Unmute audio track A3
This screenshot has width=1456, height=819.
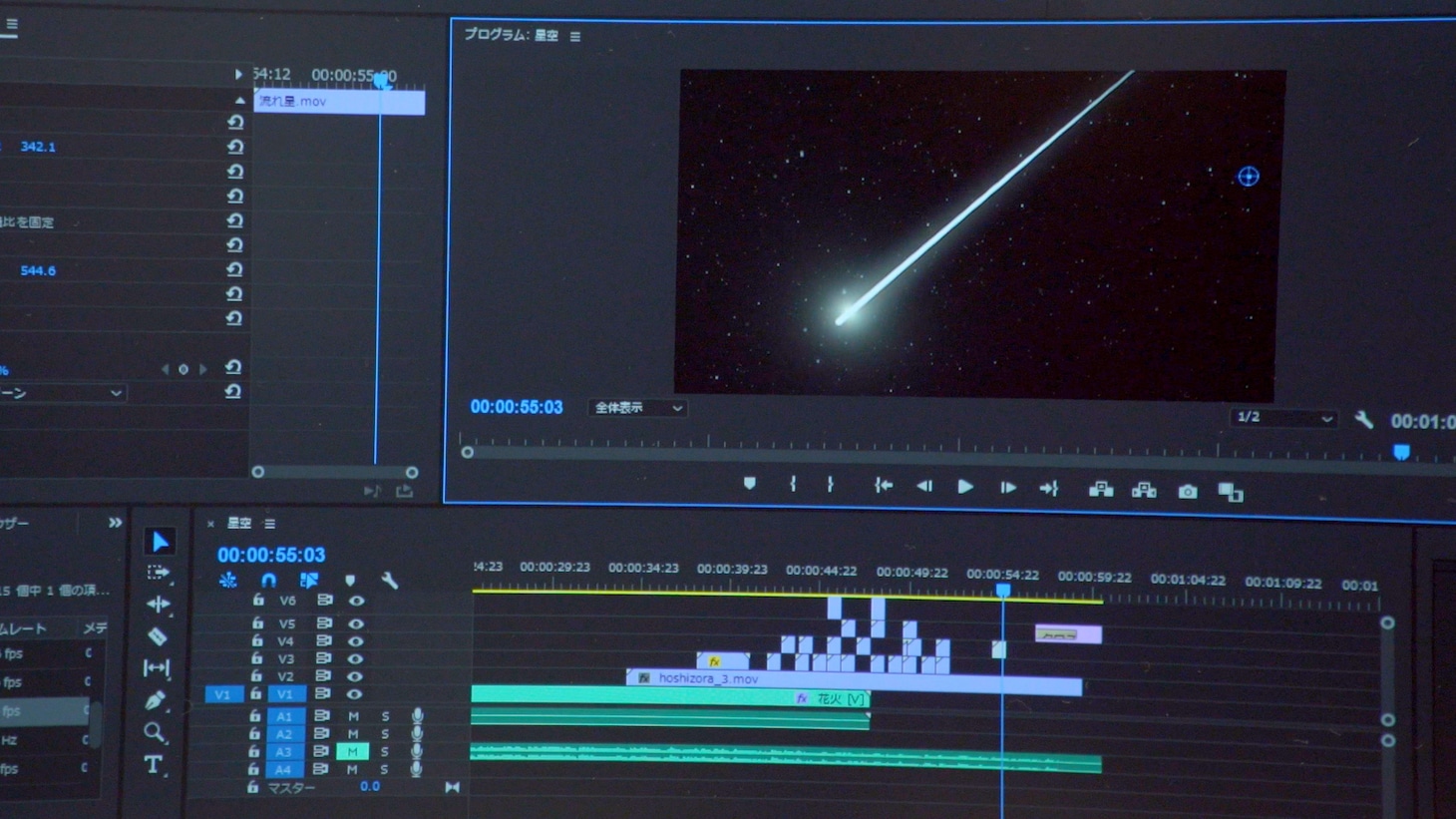[x=352, y=752]
